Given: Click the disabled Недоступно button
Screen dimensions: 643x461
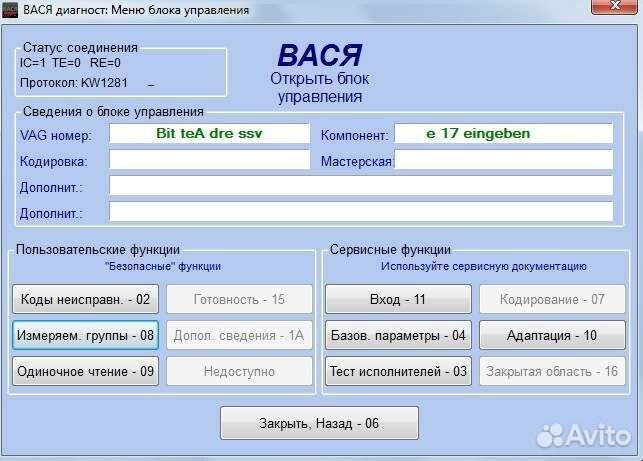Looking at the screenshot, I should point(239,371).
